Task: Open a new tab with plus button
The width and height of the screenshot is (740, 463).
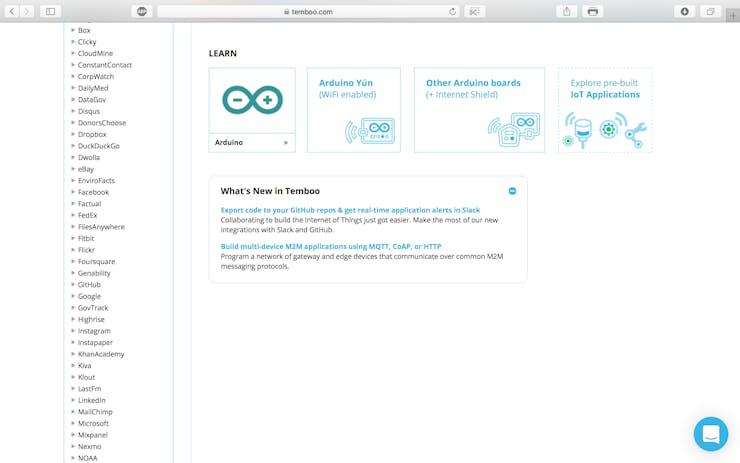Action: 732,16
